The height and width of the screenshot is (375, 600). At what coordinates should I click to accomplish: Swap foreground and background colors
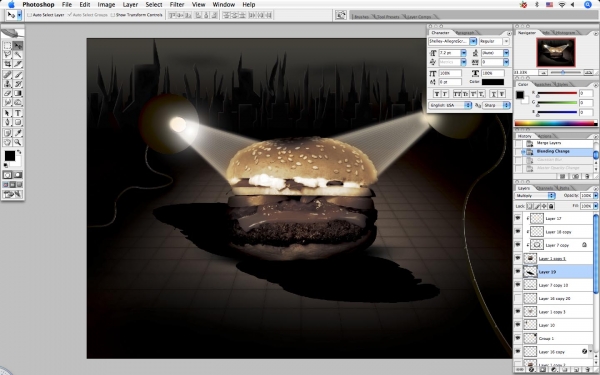(19, 152)
